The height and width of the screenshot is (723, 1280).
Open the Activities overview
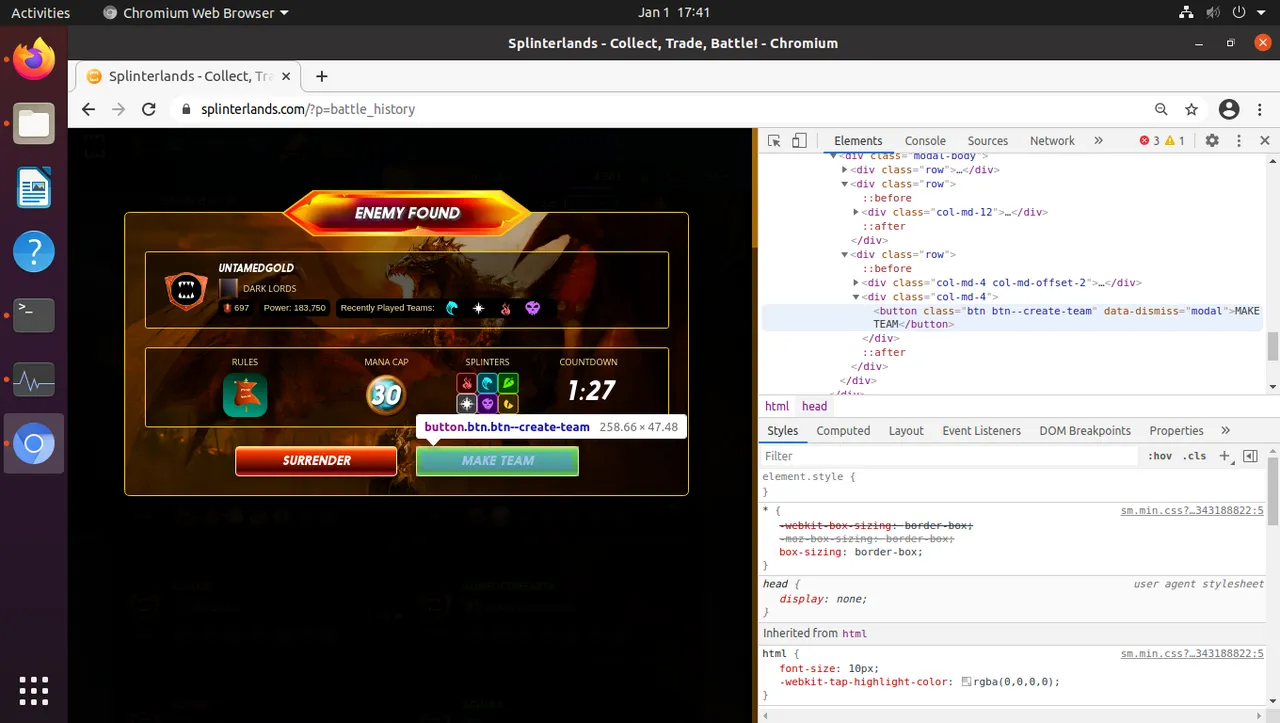coord(40,13)
